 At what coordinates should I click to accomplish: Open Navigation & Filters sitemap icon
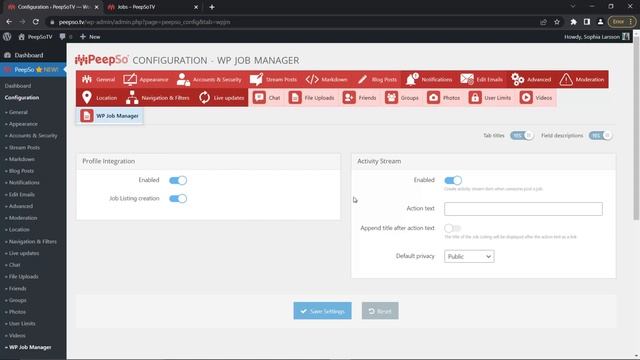(132, 98)
